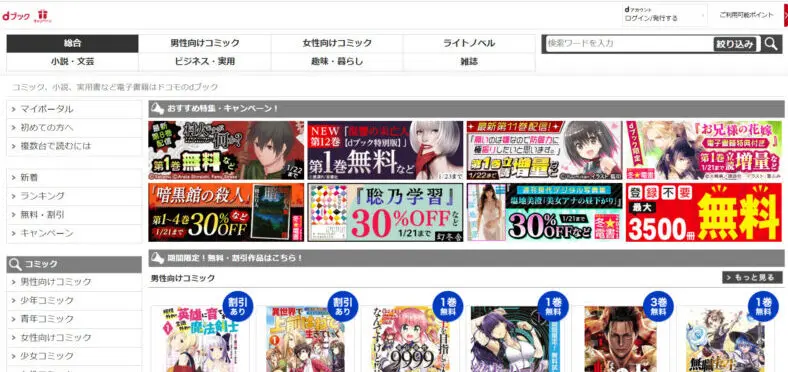The image size is (788, 372).
Task: Select 青年コミック in the sidebar
Action: [74, 319]
